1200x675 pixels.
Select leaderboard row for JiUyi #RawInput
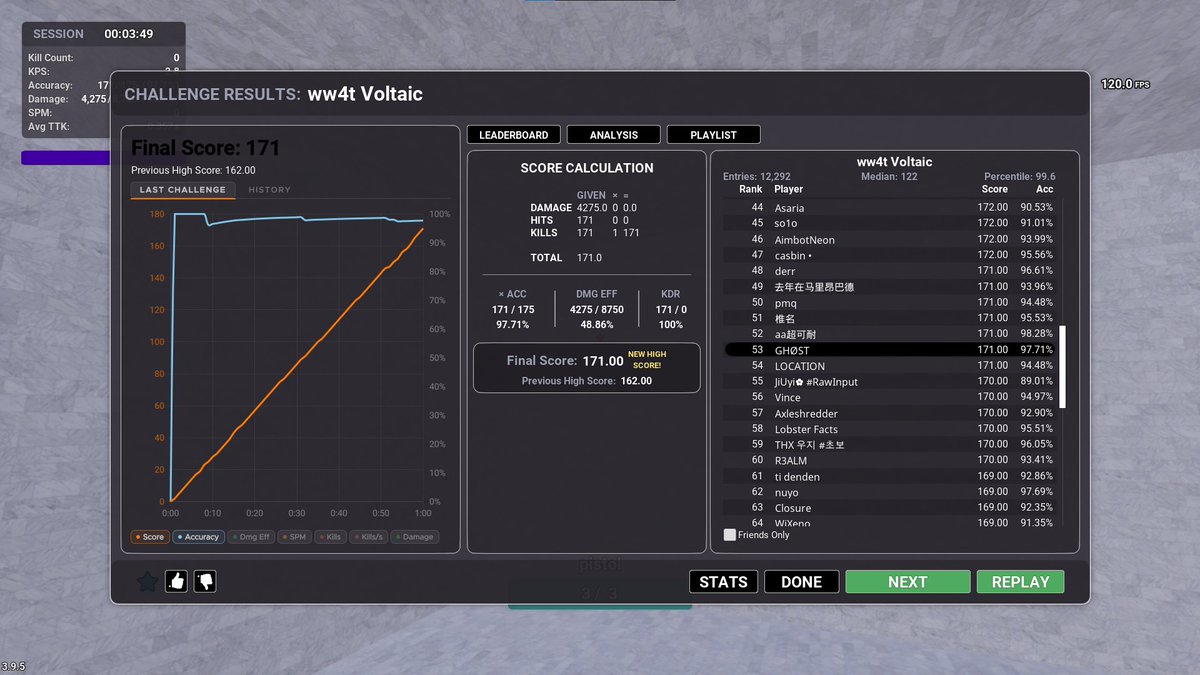pyautogui.click(x=890, y=381)
